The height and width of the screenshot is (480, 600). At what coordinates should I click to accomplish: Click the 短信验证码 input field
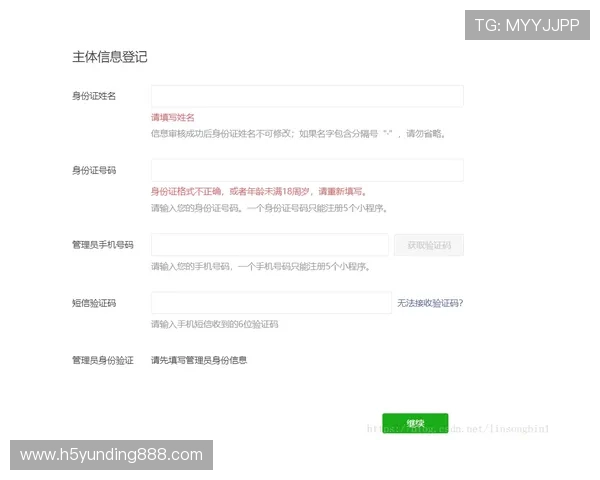click(x=271, y=303)
